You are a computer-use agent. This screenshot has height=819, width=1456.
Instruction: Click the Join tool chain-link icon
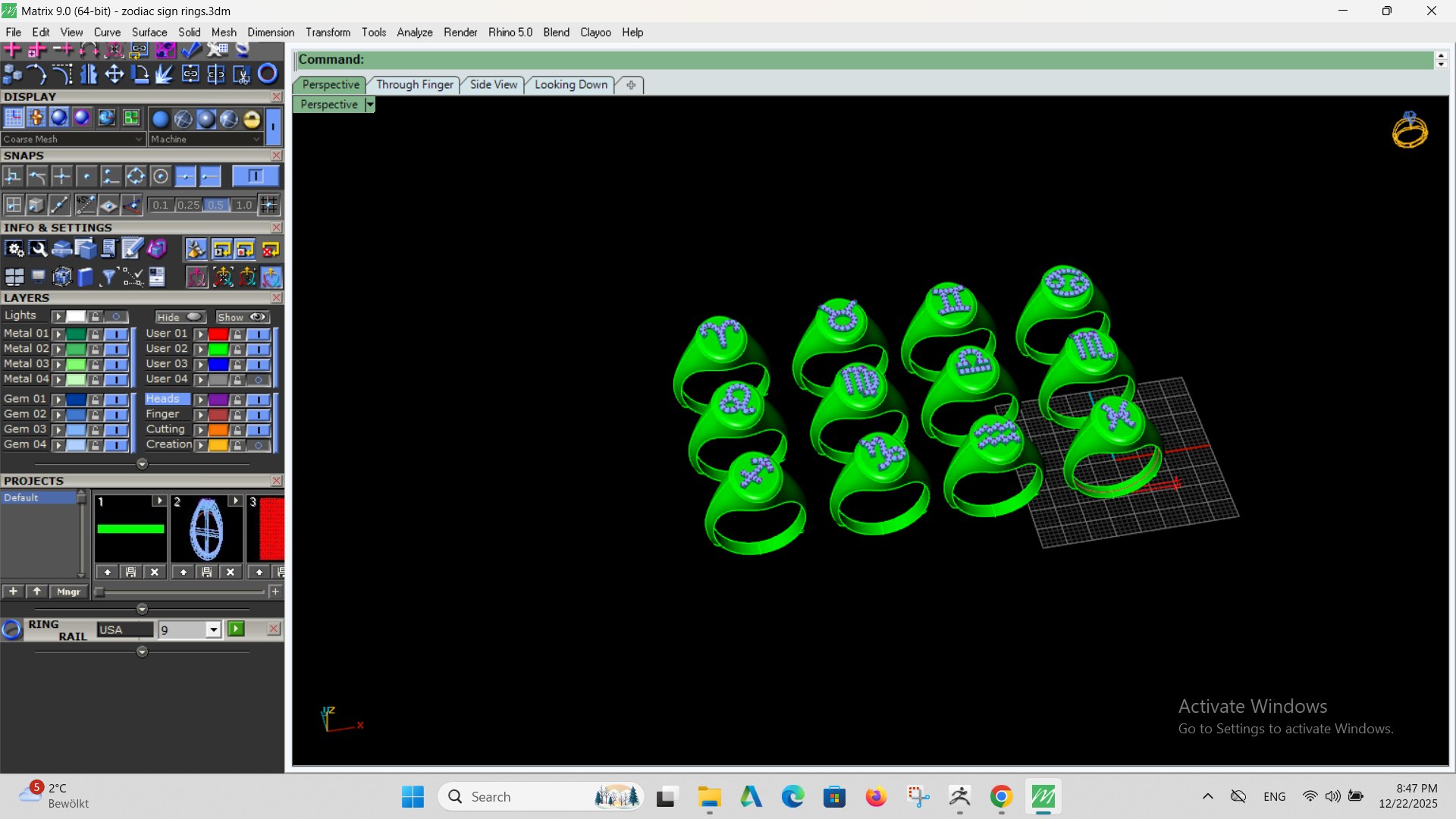[x=190, y=74]
